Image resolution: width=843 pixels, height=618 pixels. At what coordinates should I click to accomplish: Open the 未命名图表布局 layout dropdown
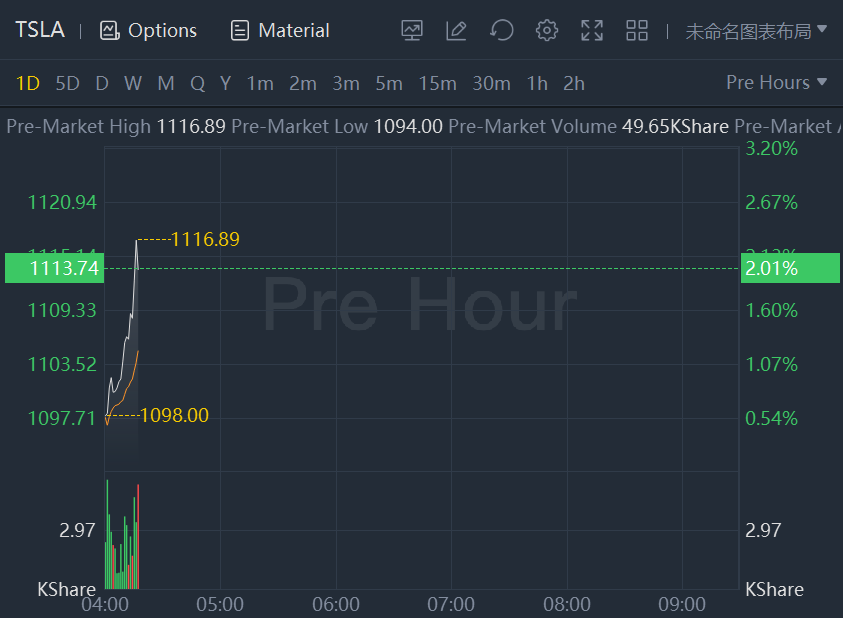756,30
